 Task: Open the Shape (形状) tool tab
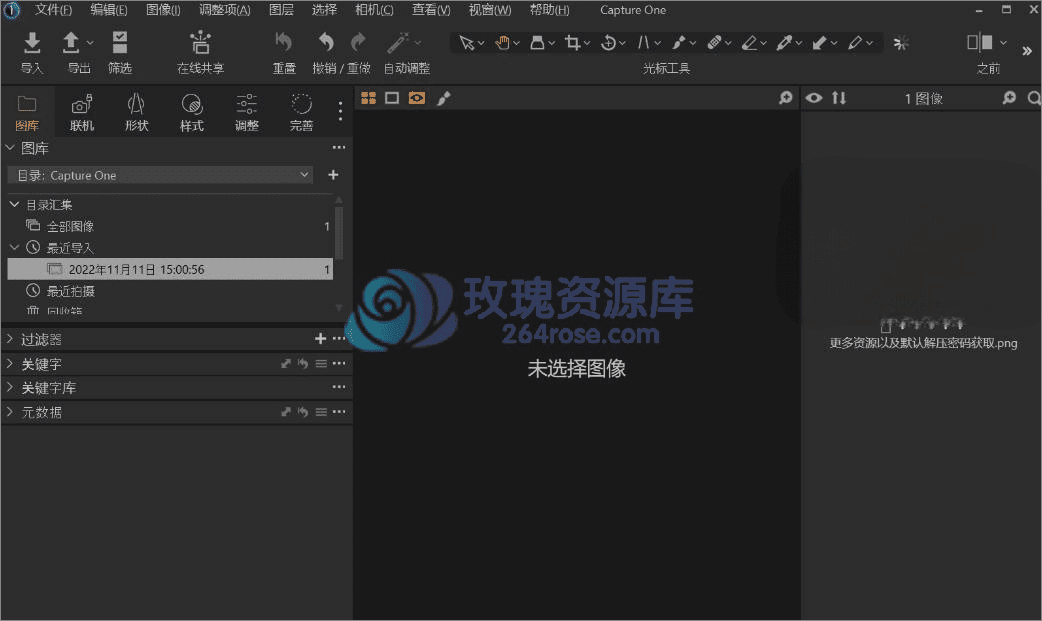(136, 112)
